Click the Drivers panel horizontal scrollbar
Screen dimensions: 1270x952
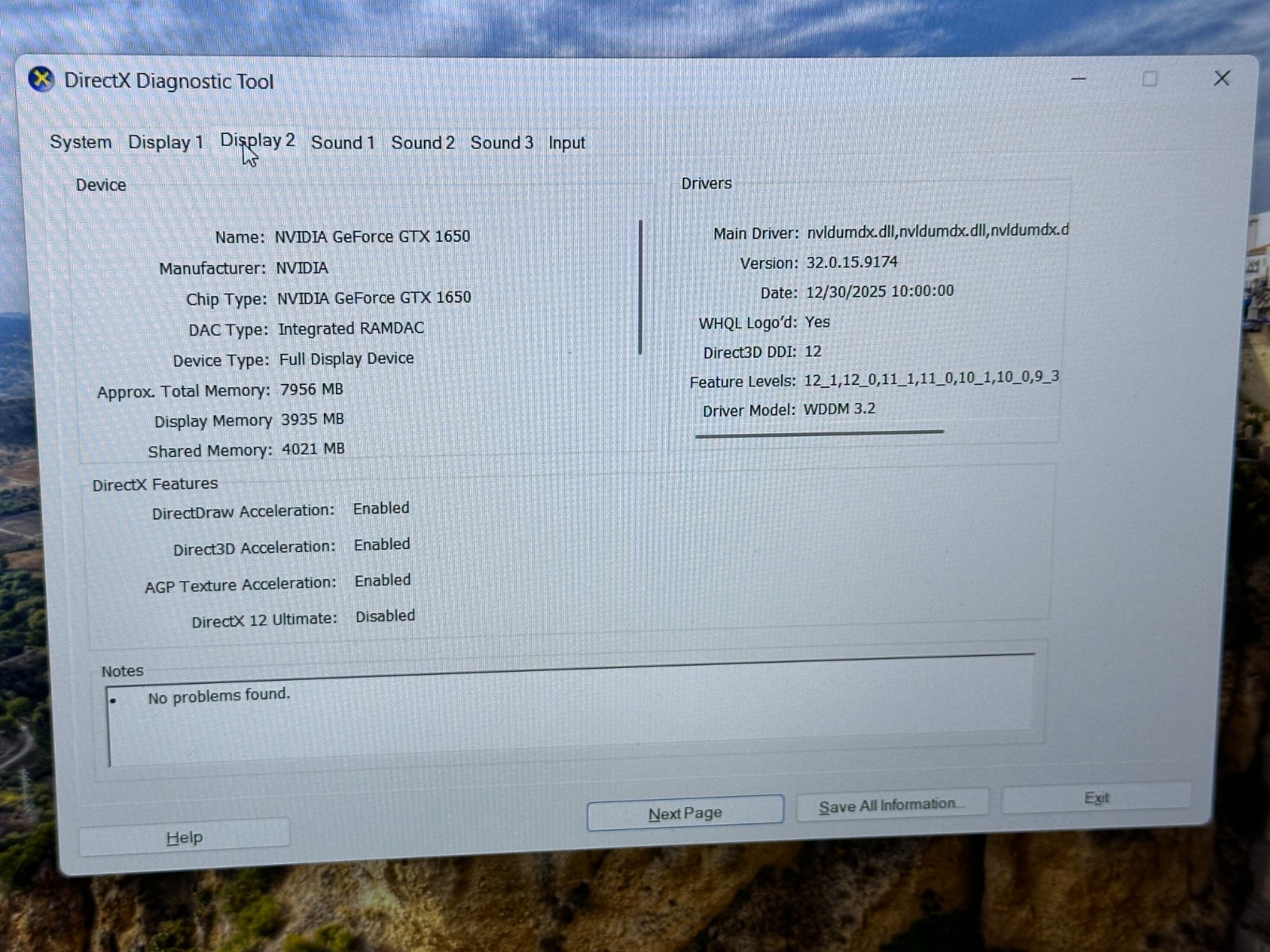pyautogui.click(x=819, y=433)
